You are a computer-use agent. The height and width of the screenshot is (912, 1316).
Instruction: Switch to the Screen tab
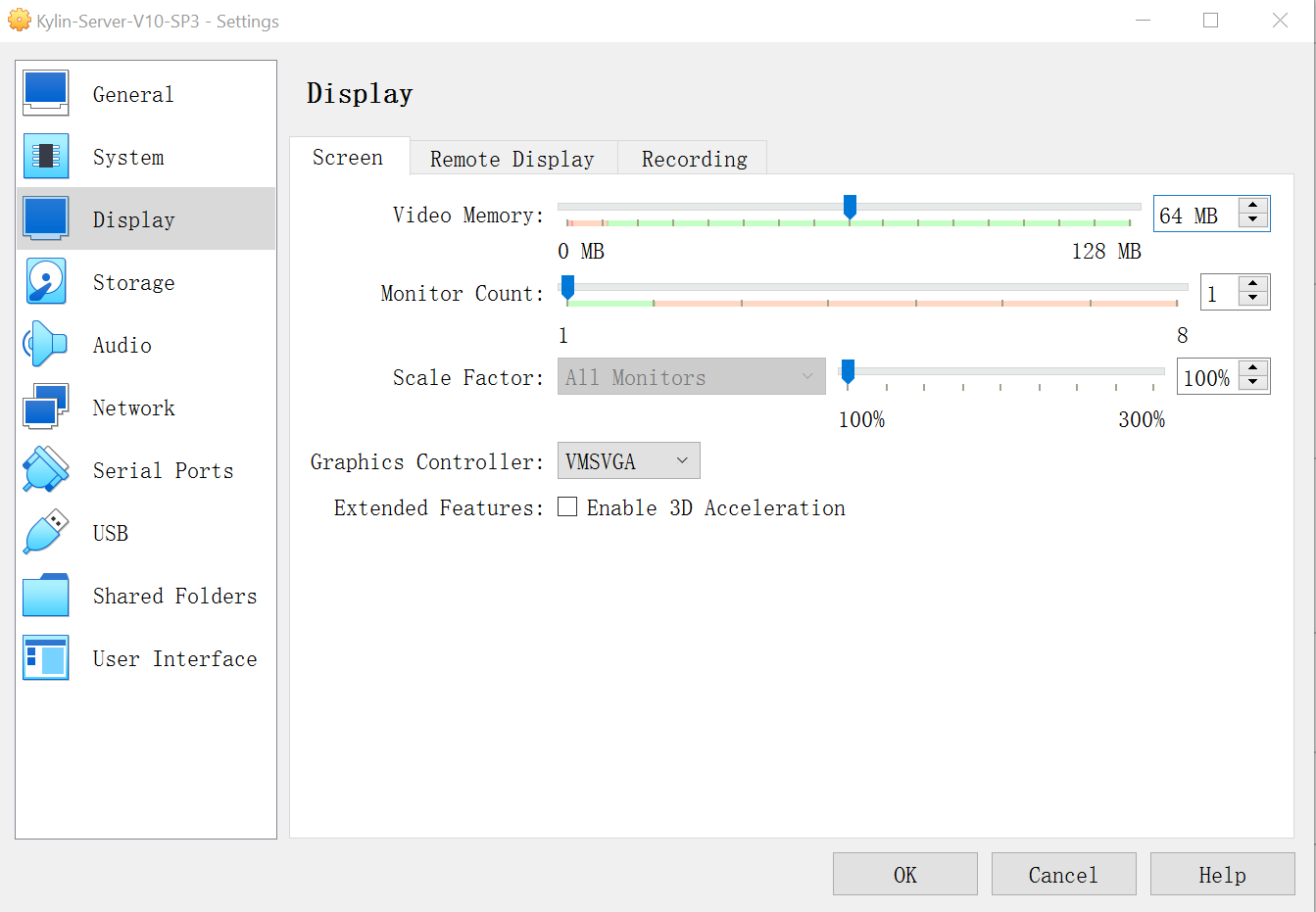tap(349, 157)
